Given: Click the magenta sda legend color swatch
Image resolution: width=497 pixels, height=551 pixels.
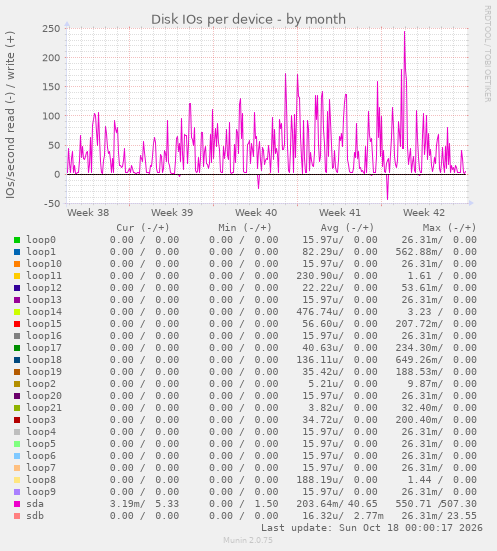Looking at the screenshot, I should [17, 504].
